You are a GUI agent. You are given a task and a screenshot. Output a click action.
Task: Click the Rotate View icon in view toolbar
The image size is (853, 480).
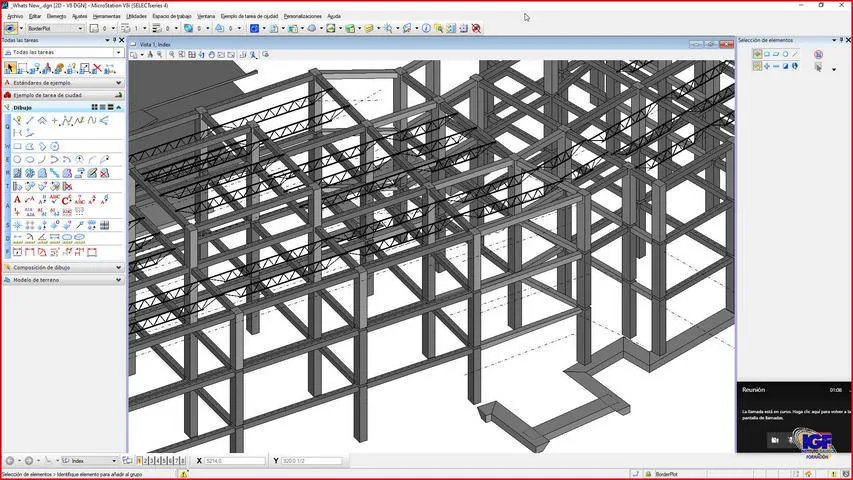tap(202, 54)
